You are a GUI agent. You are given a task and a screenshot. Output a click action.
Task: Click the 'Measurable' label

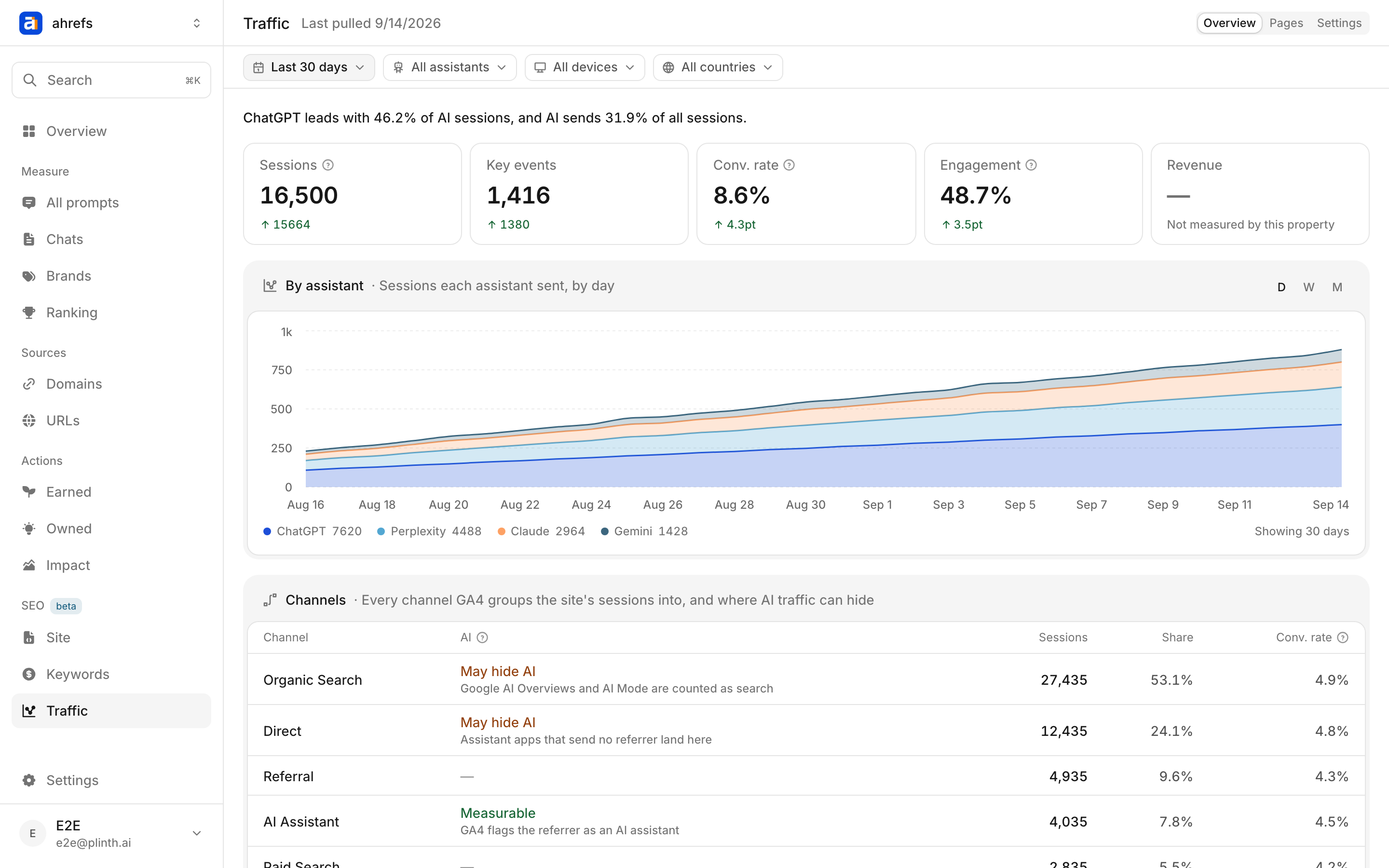498,814
